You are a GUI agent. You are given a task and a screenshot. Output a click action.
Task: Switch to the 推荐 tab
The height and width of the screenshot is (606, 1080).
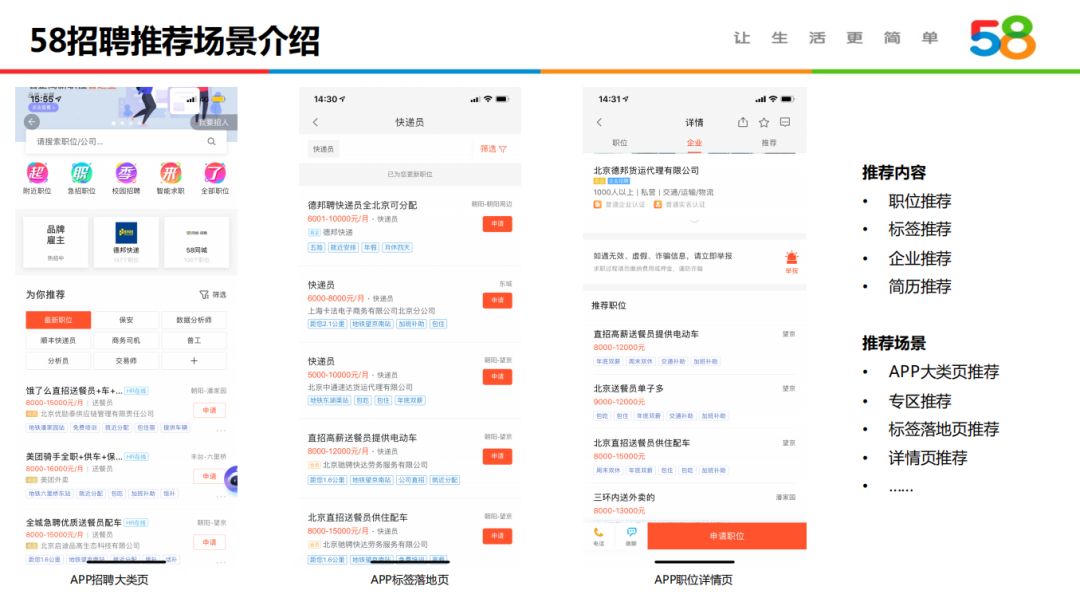(769, 143)
